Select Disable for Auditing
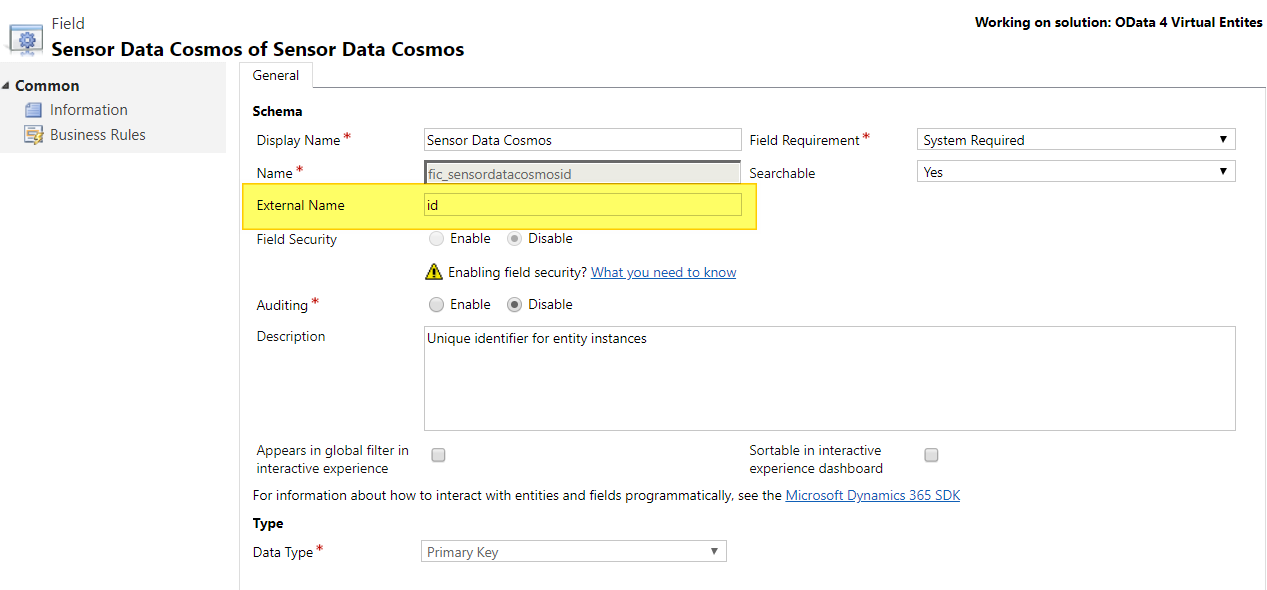The image size is (1267, 590). pyautogui.click(x=514, y=305)
